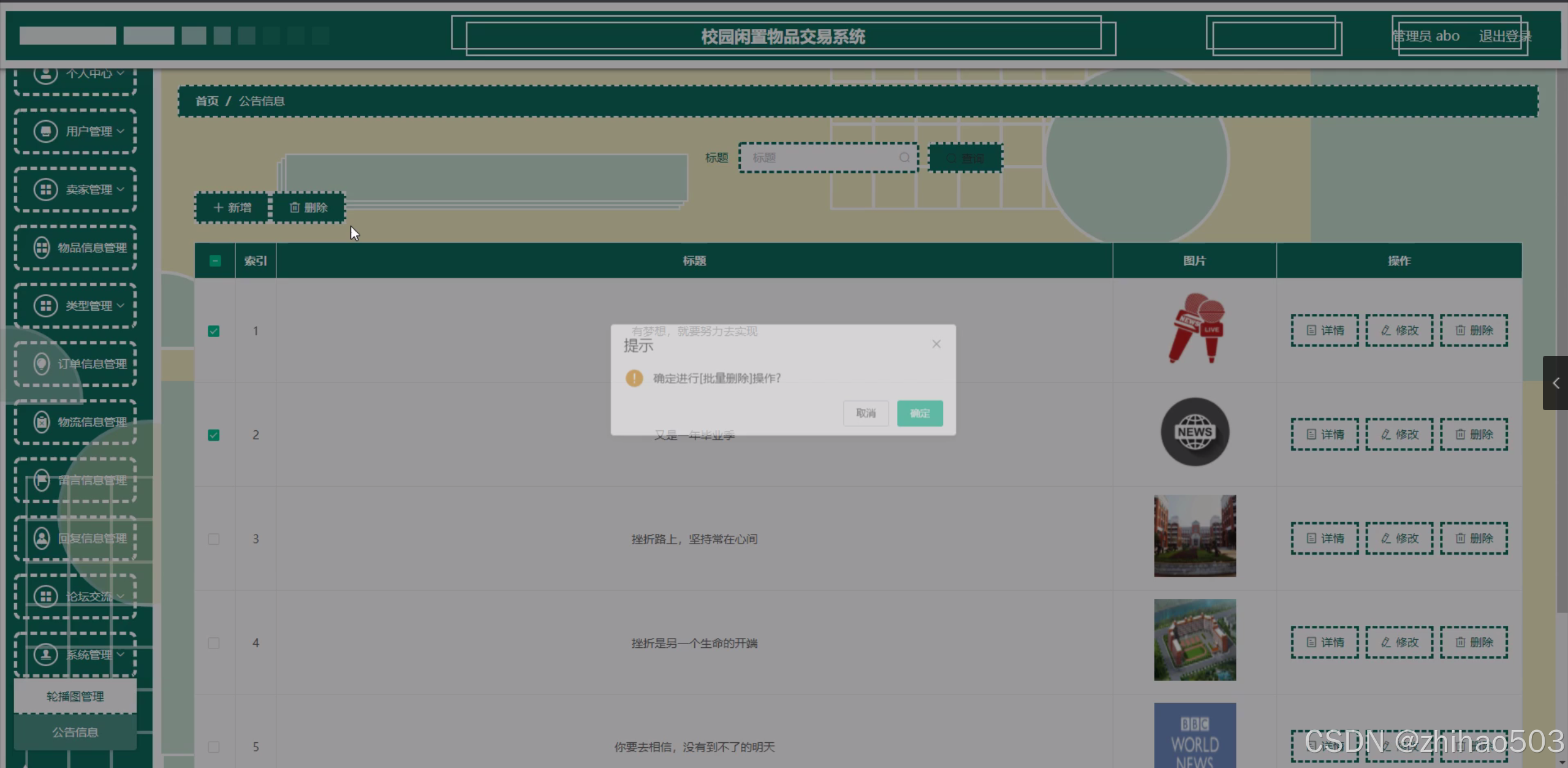
Task: Click the 物品信息管理 grid icon
Action: coord(42,248)
